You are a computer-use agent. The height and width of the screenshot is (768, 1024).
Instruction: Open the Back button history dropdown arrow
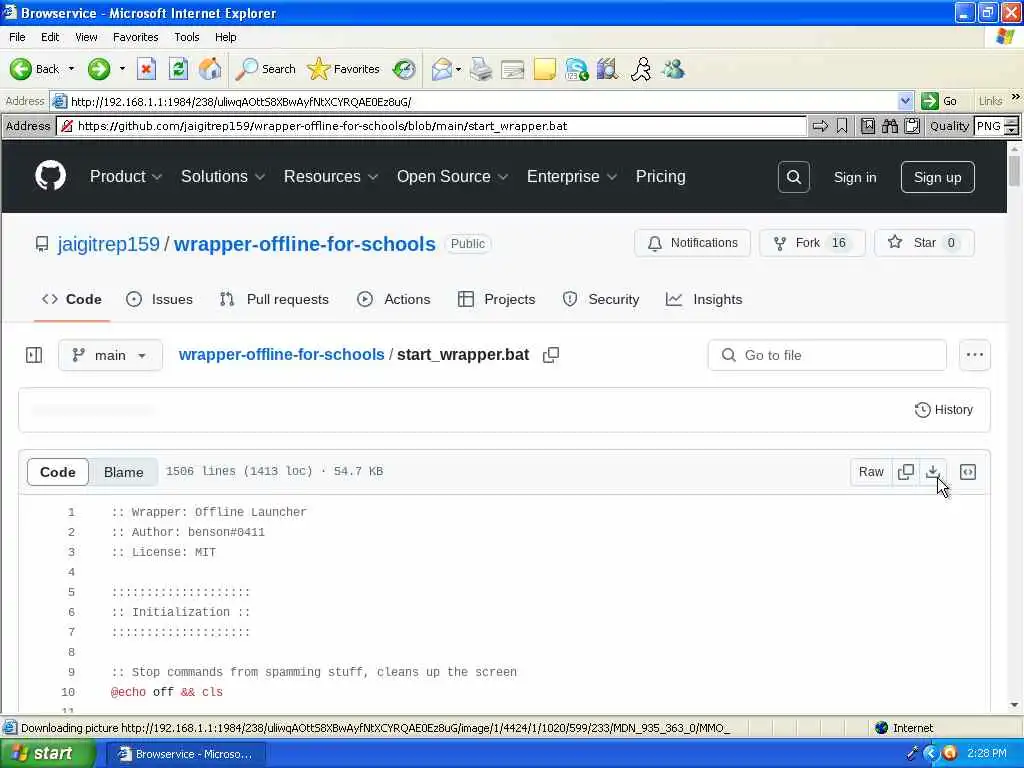[x=71, y=69]
